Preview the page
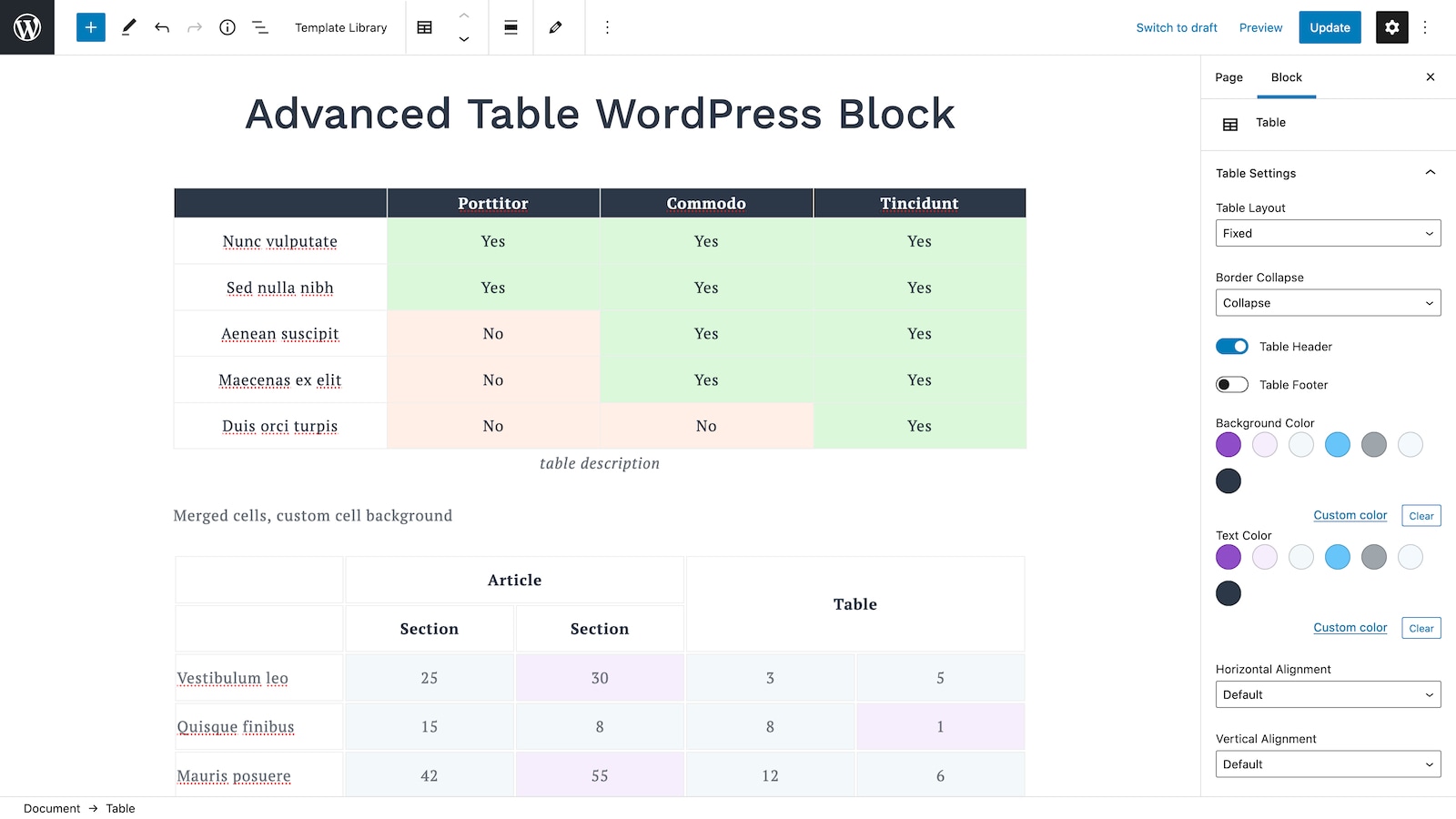Screen dimensions: 1456x819 coord(1261,27)
